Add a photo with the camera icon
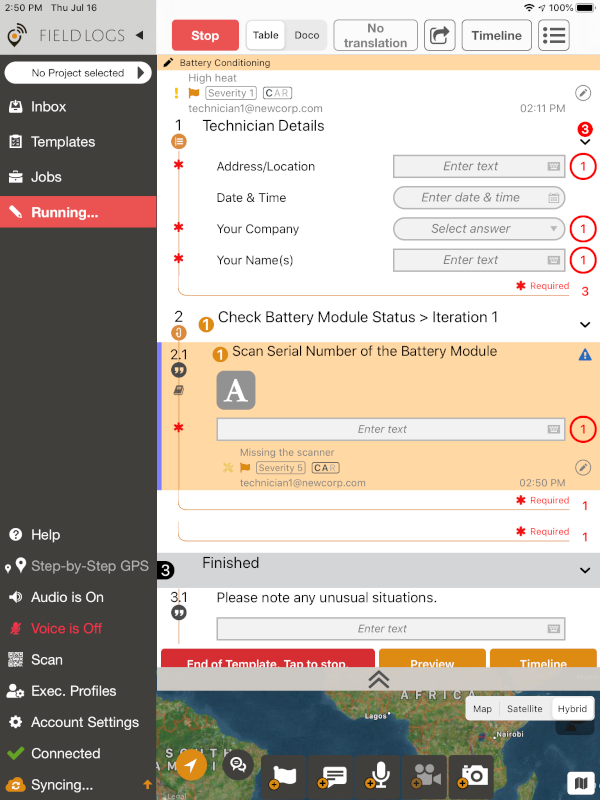 (473, 773)
